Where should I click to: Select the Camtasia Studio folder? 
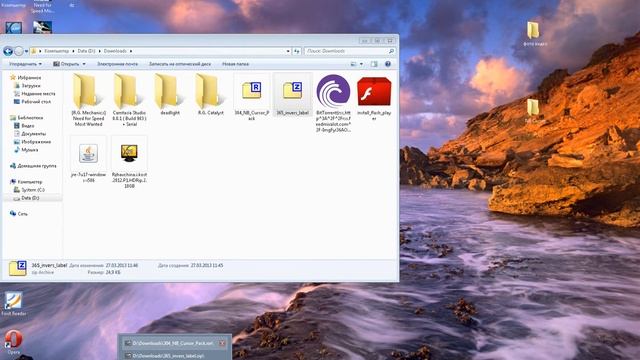click(x=129, y=100)
